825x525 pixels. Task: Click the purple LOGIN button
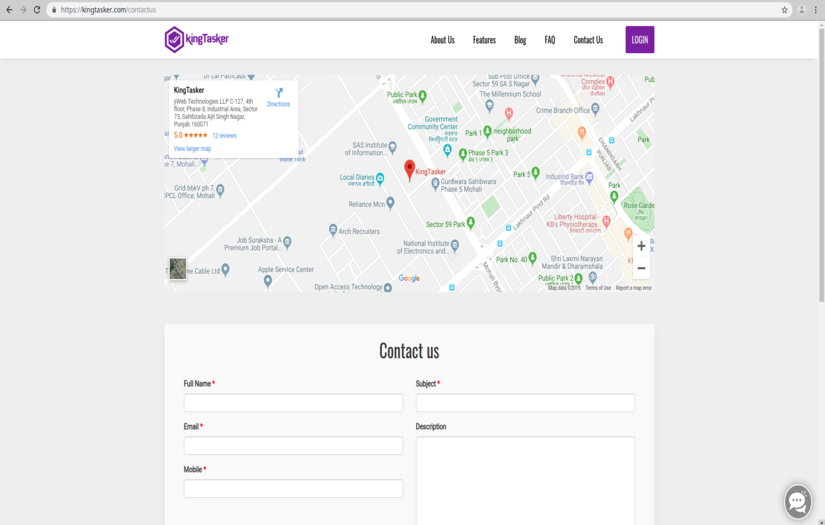pos(640,39)
